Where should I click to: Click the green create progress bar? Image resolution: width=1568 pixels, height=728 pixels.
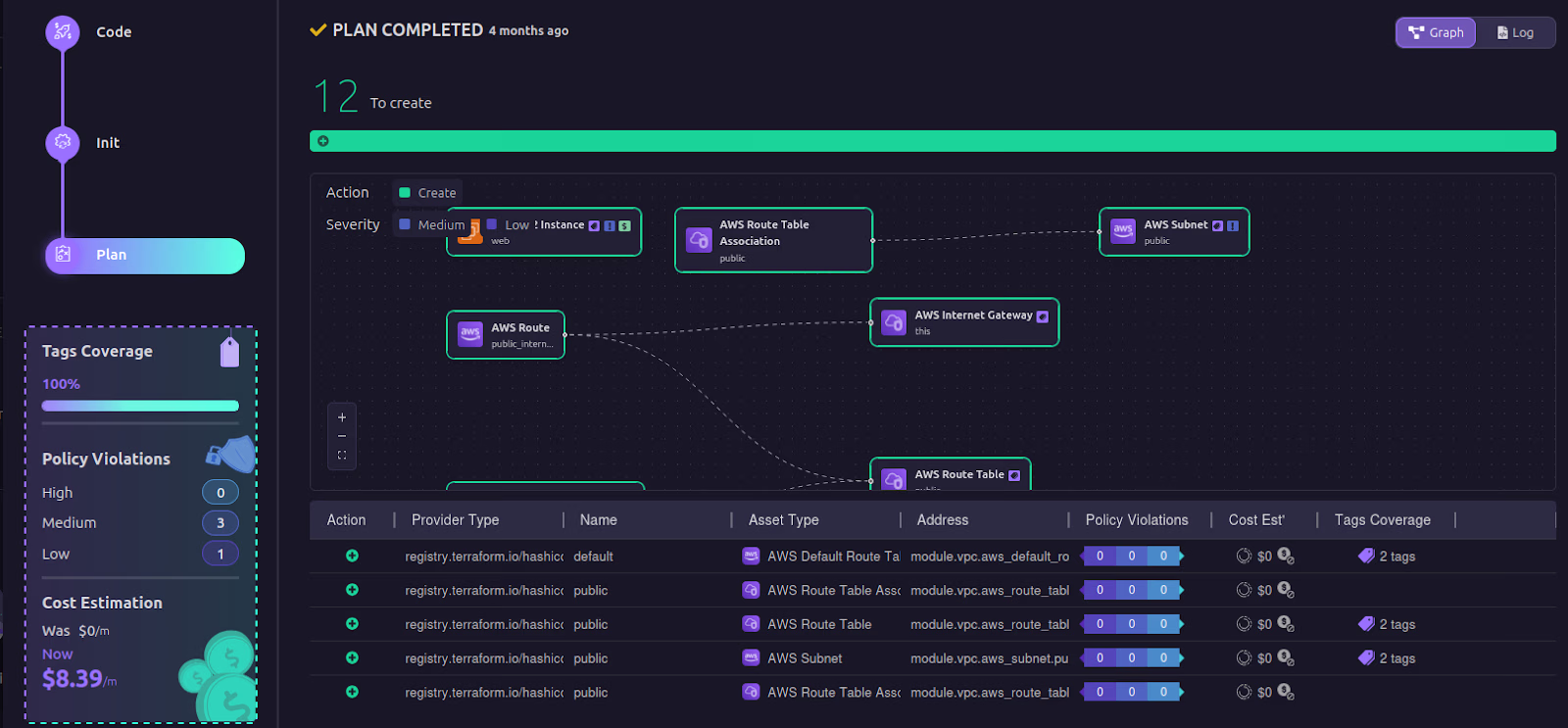point(932,141)
